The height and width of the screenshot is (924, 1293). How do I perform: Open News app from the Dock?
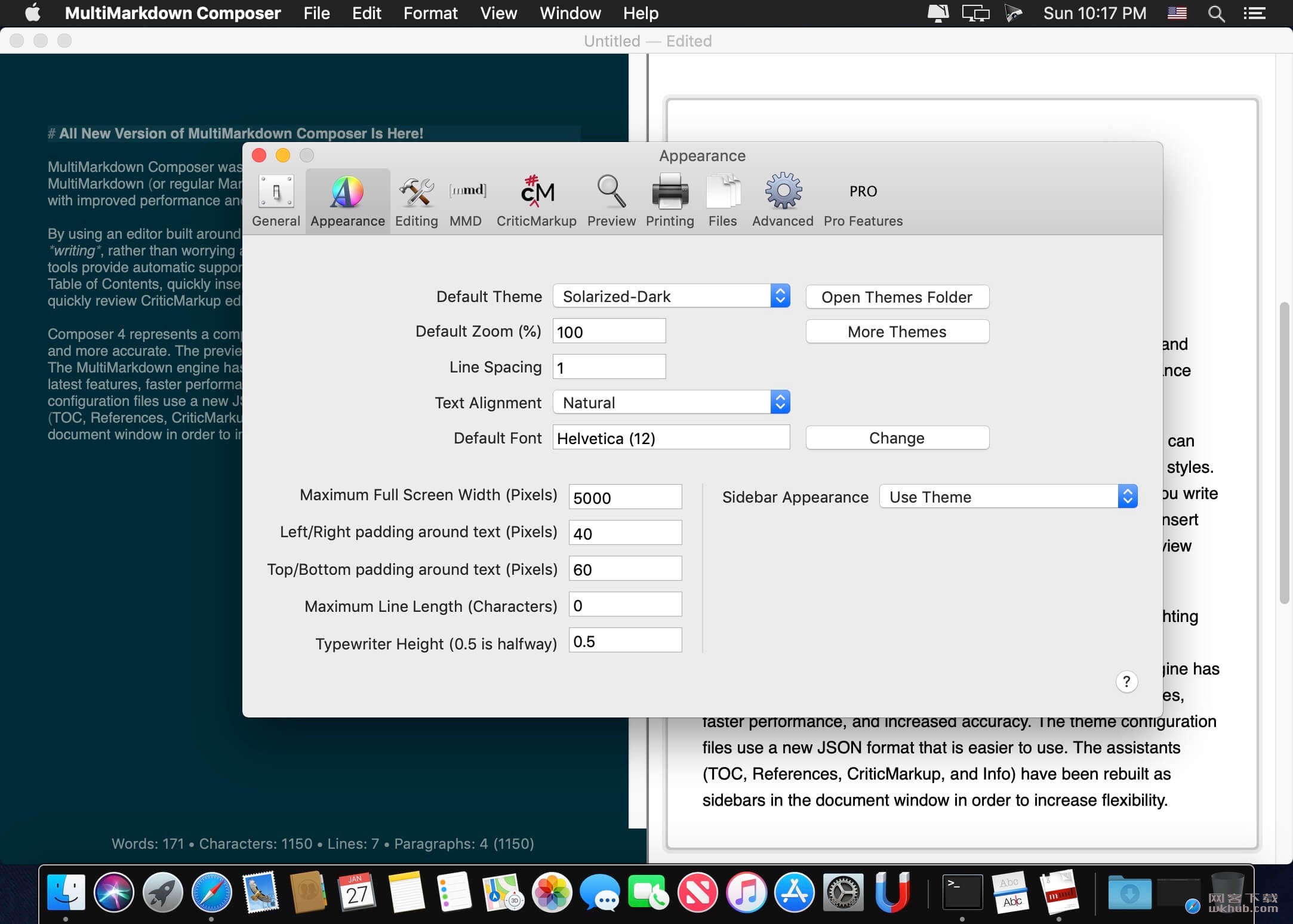click(x=697, y=892)
